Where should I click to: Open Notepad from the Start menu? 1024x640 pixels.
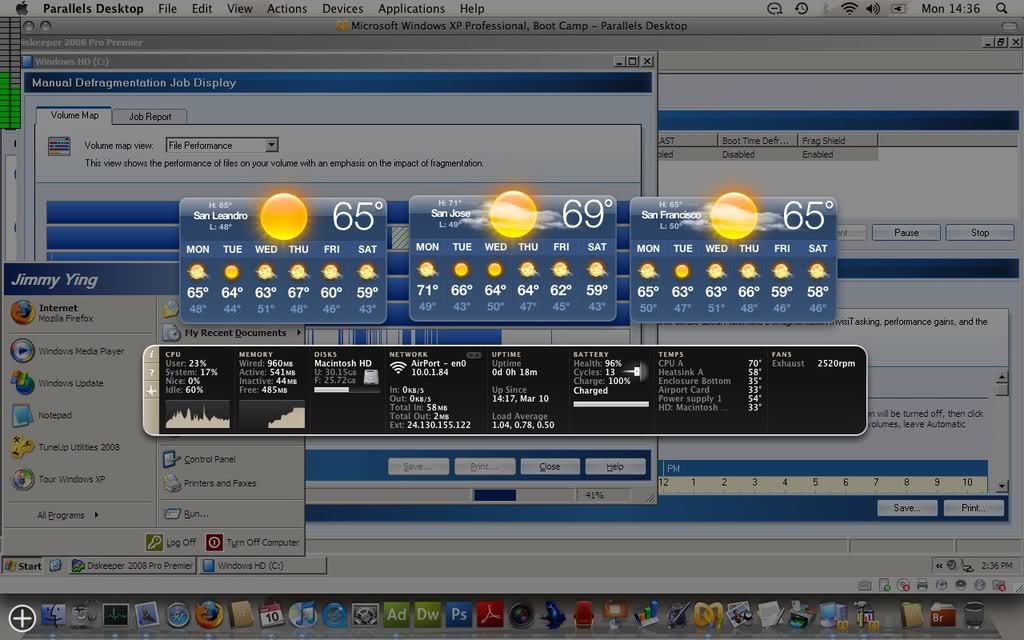80,415
